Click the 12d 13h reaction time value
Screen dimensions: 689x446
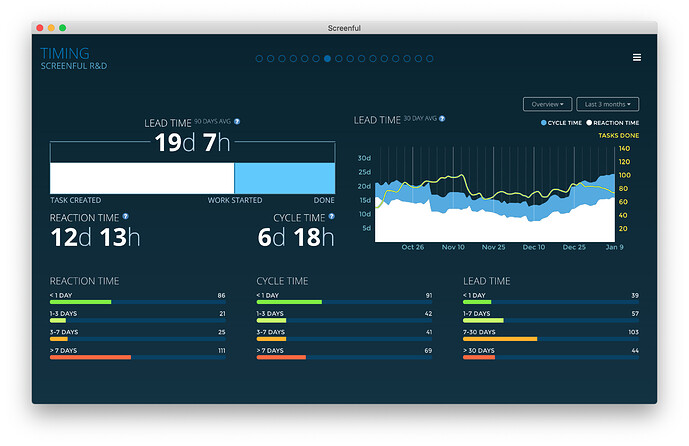coord(95,237)
